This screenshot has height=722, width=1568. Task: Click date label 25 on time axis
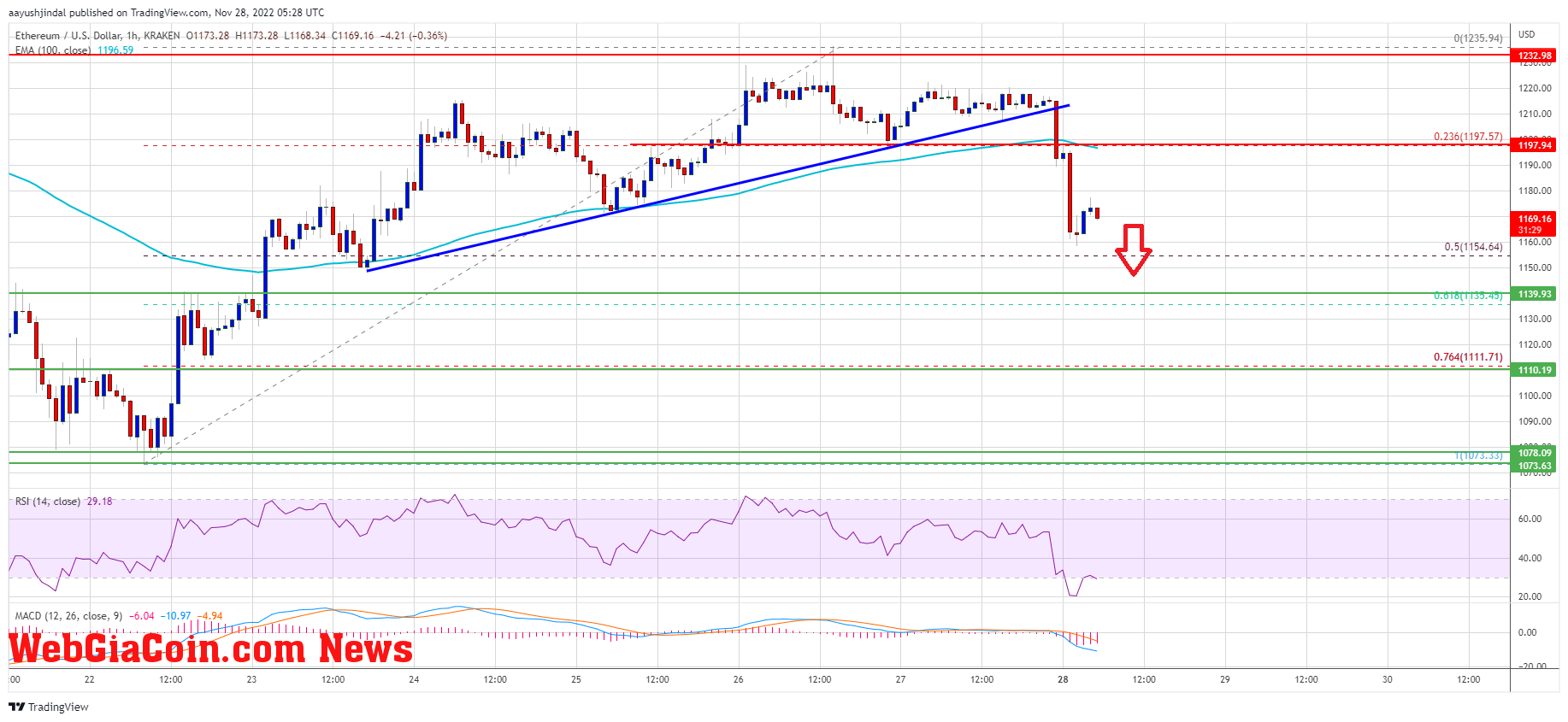click(576, 679)
